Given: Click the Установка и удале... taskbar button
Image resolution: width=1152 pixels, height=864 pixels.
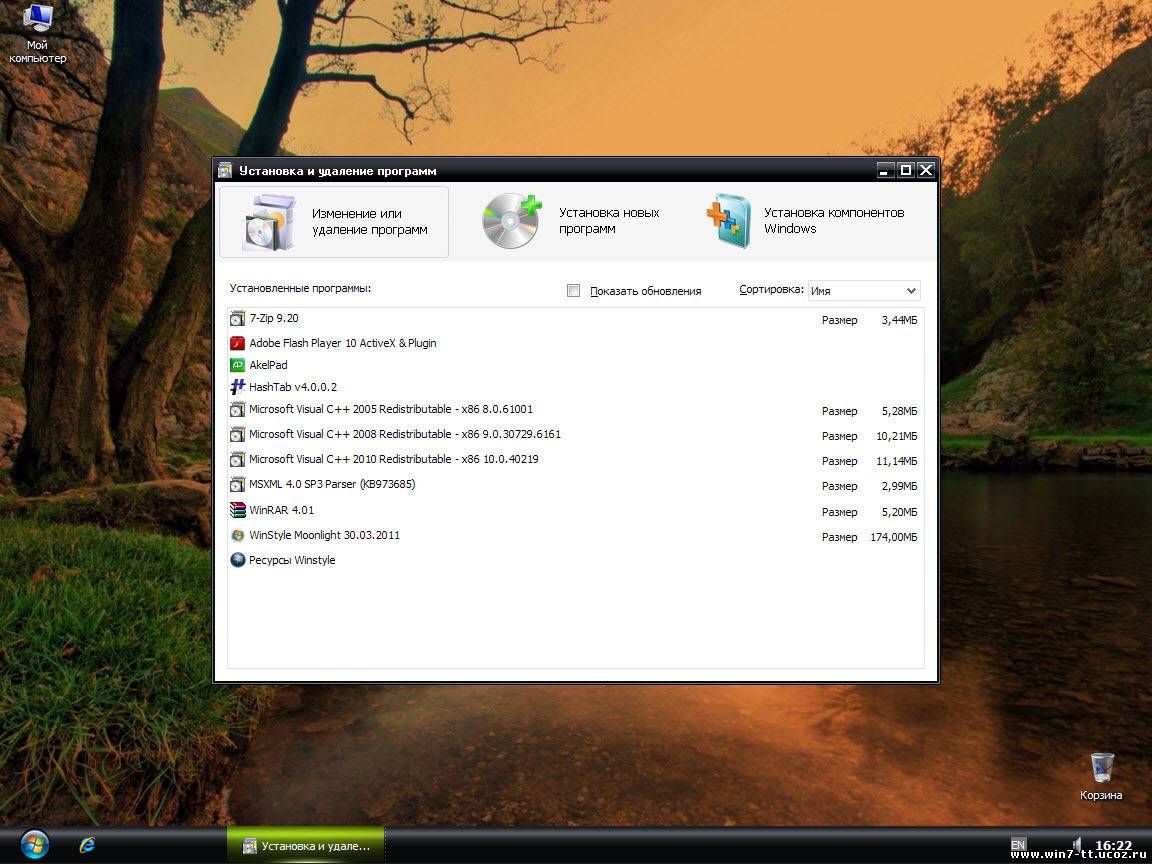Looking at the screenshot, I should tap(306, 846).
